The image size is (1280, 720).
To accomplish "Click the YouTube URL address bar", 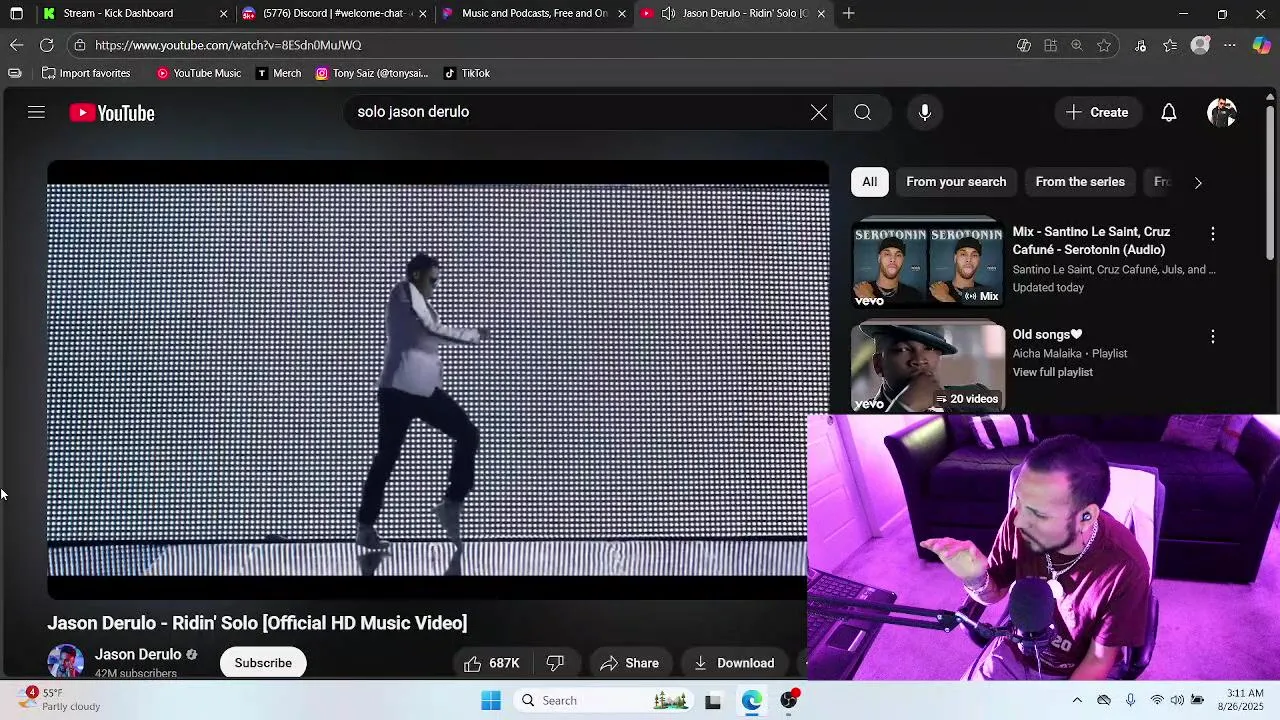I will pyautogui.click(x=540, y=45).
